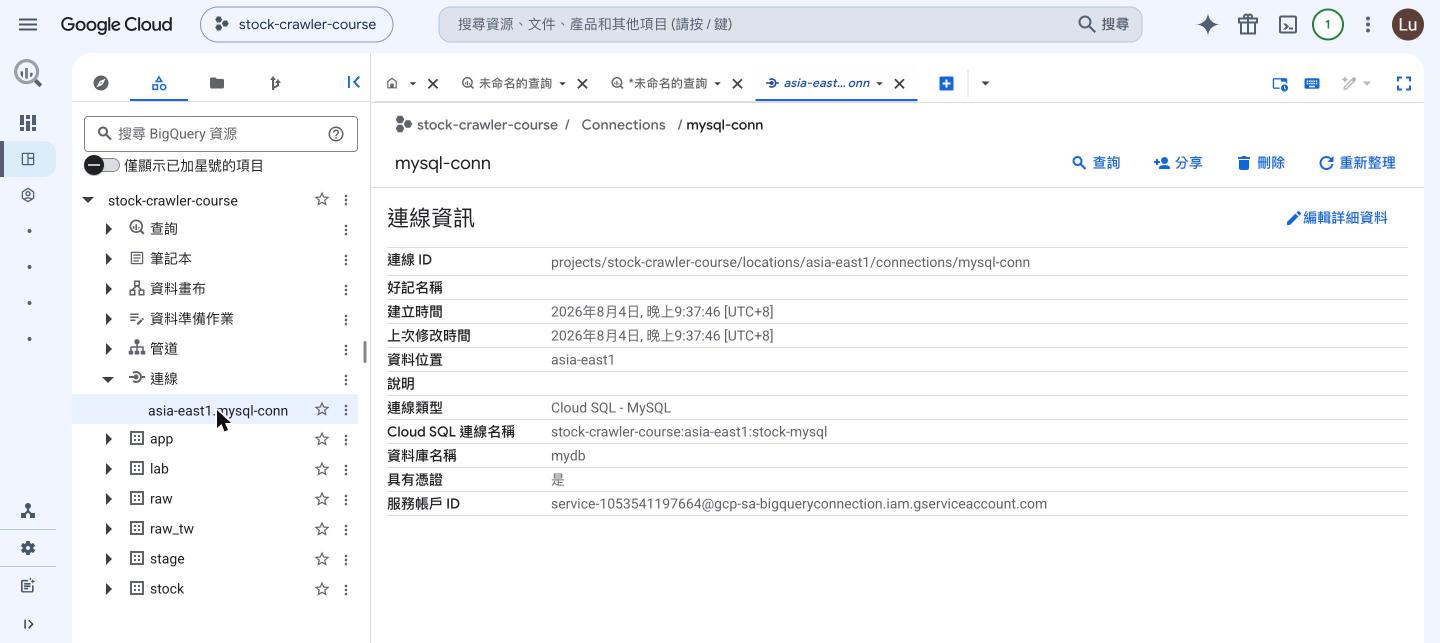Open the home tab
This screenshot has height=643, width=1440.
coord(392,83)
